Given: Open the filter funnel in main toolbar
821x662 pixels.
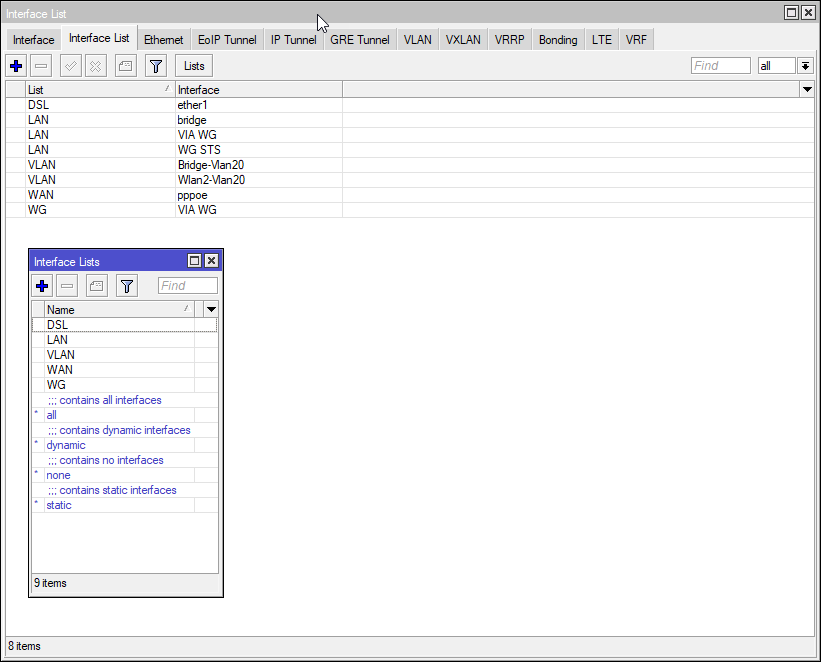Looking at the screenshot, I should [155, 66].
